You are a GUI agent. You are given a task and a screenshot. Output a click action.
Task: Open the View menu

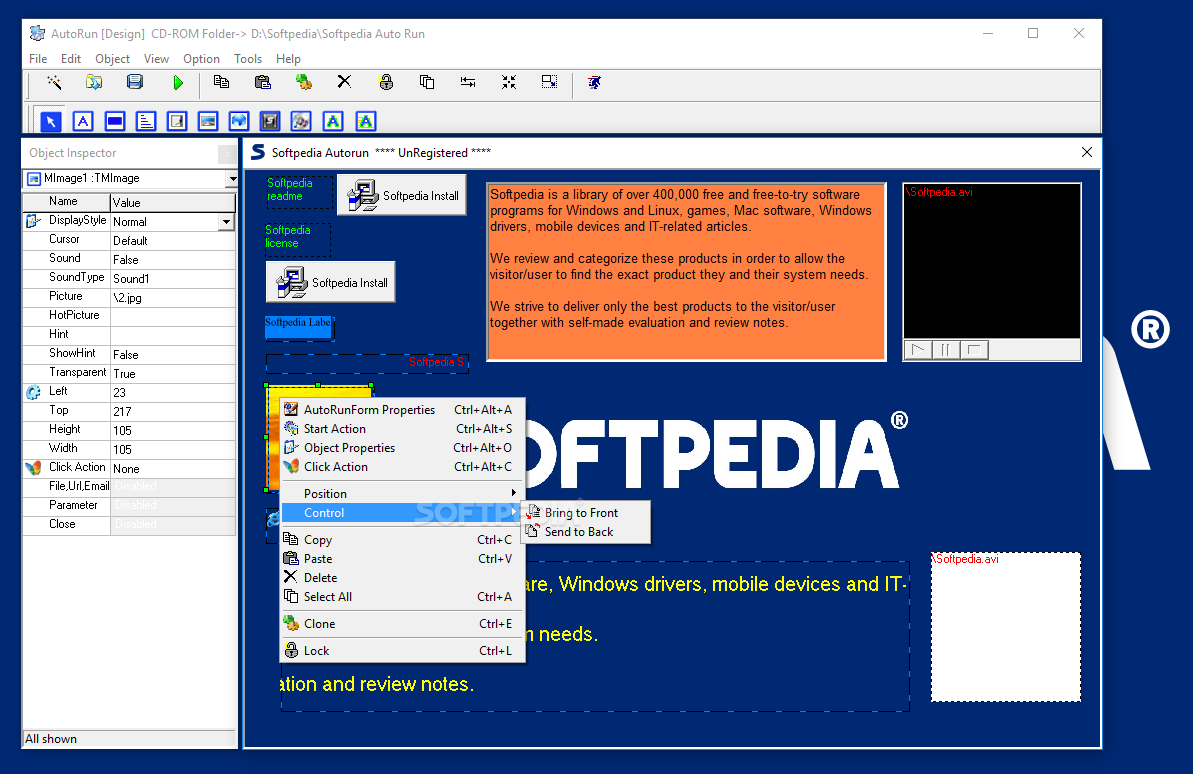156,59
